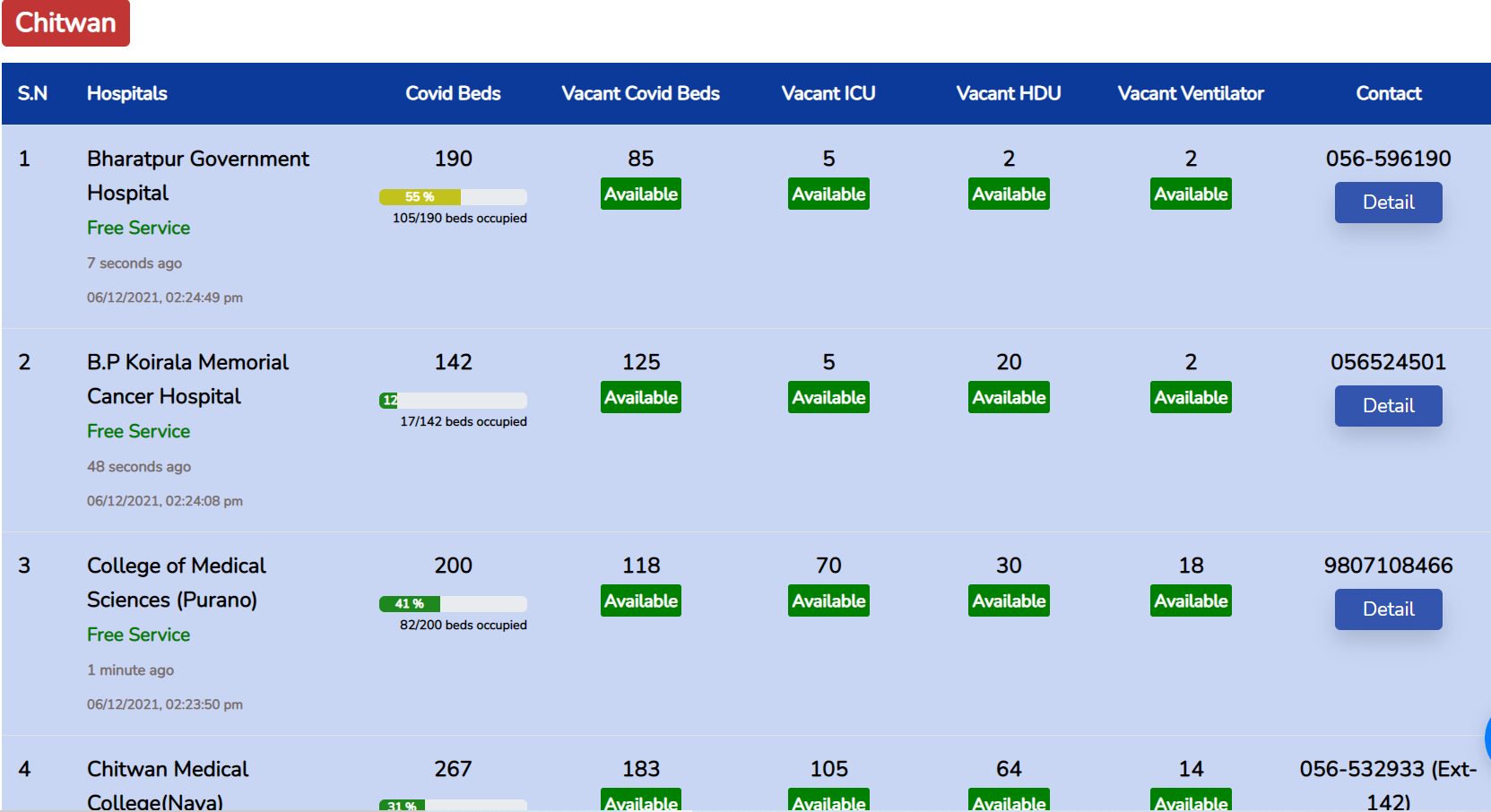Viewport: 1491px width, 812px height.
Task: Select the College of Medical Sciences (Purano) name
Action: (177, 583)
